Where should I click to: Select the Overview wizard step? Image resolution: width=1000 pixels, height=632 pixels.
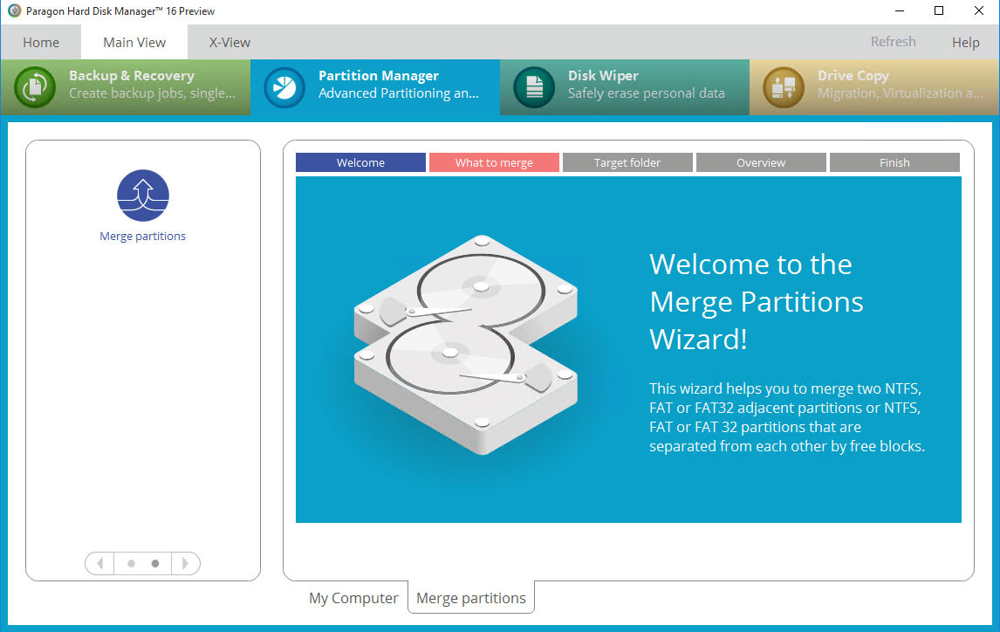pyautogui.click(x=761, y=162)
